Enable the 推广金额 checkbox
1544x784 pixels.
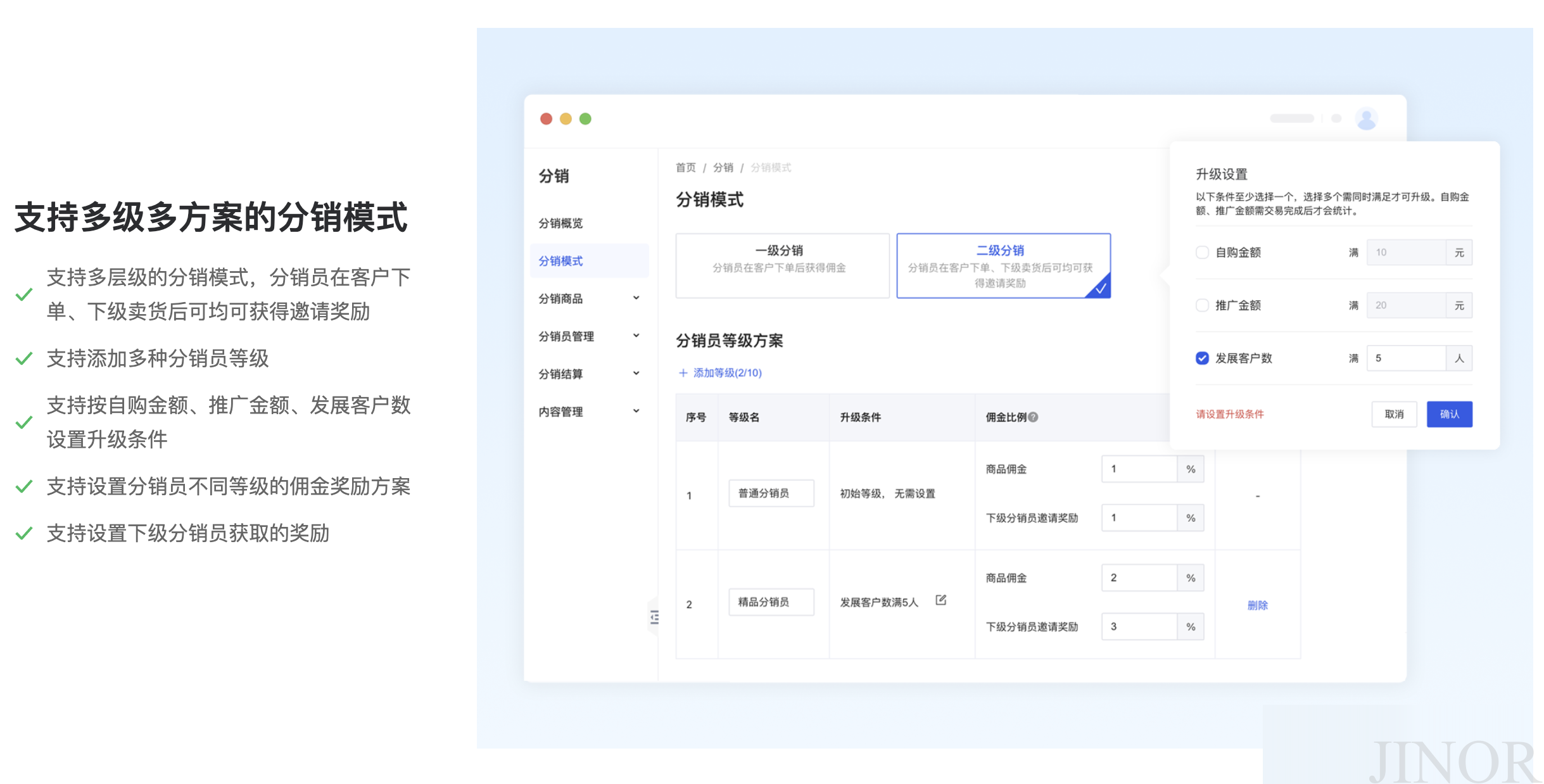click(1201, 305)
